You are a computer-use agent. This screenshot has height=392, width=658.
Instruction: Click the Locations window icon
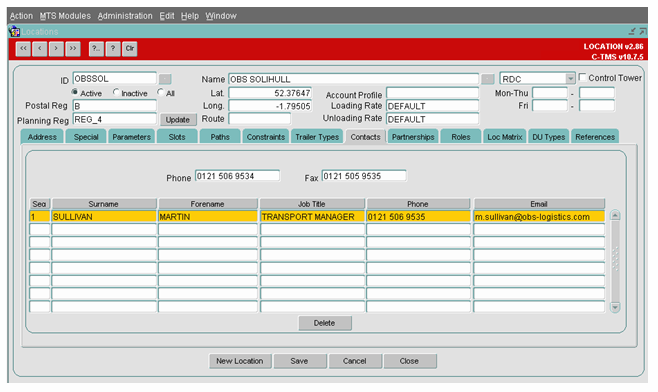(x=14, y=31)
